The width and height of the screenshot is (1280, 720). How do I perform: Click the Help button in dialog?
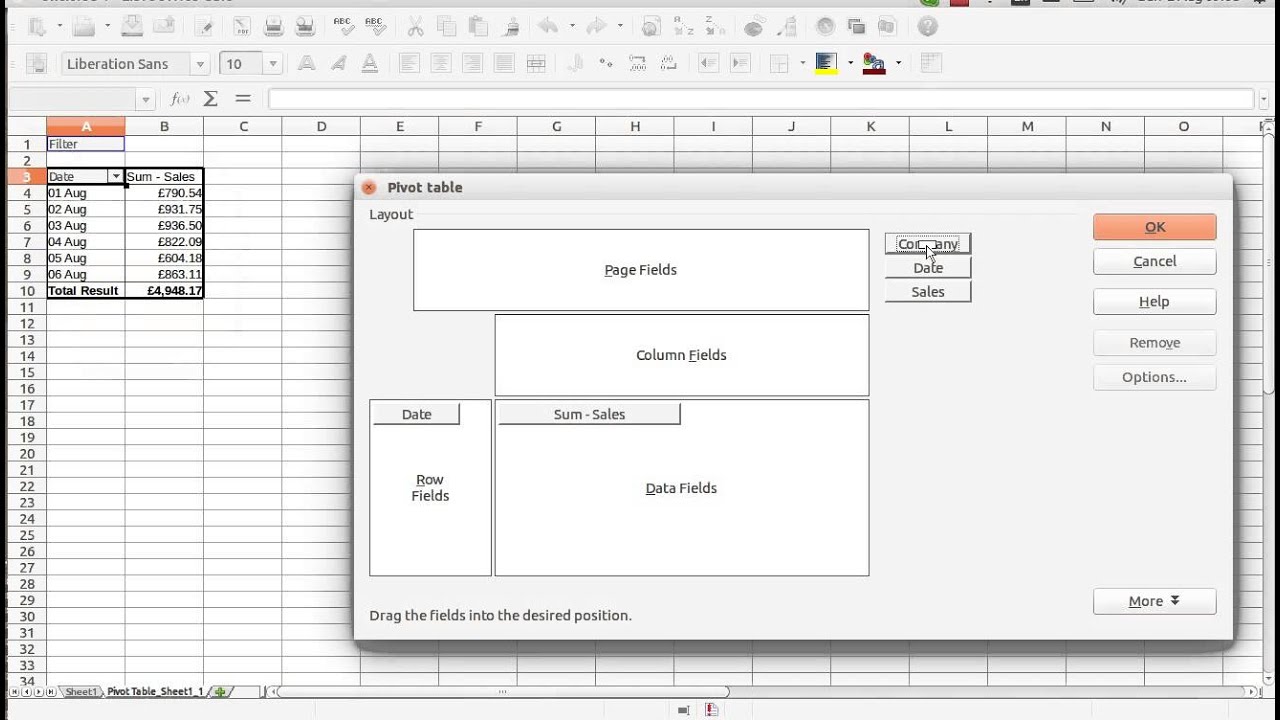[1154, 301]
